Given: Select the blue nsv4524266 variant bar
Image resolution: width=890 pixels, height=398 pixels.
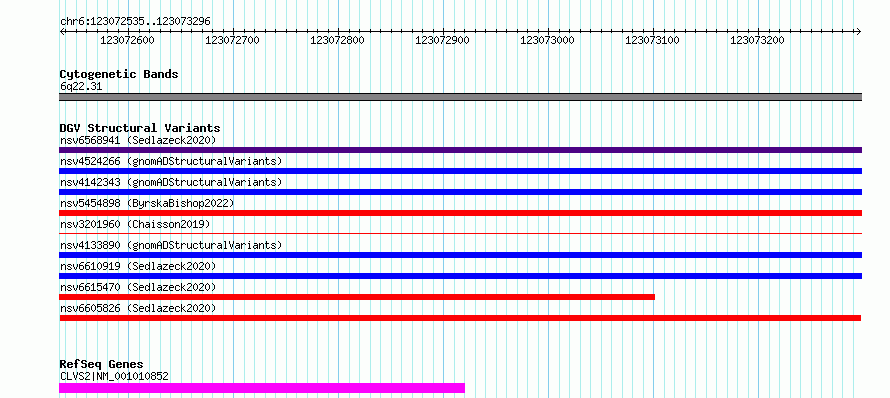Looking at the screenshot, I should coord(460,171).
